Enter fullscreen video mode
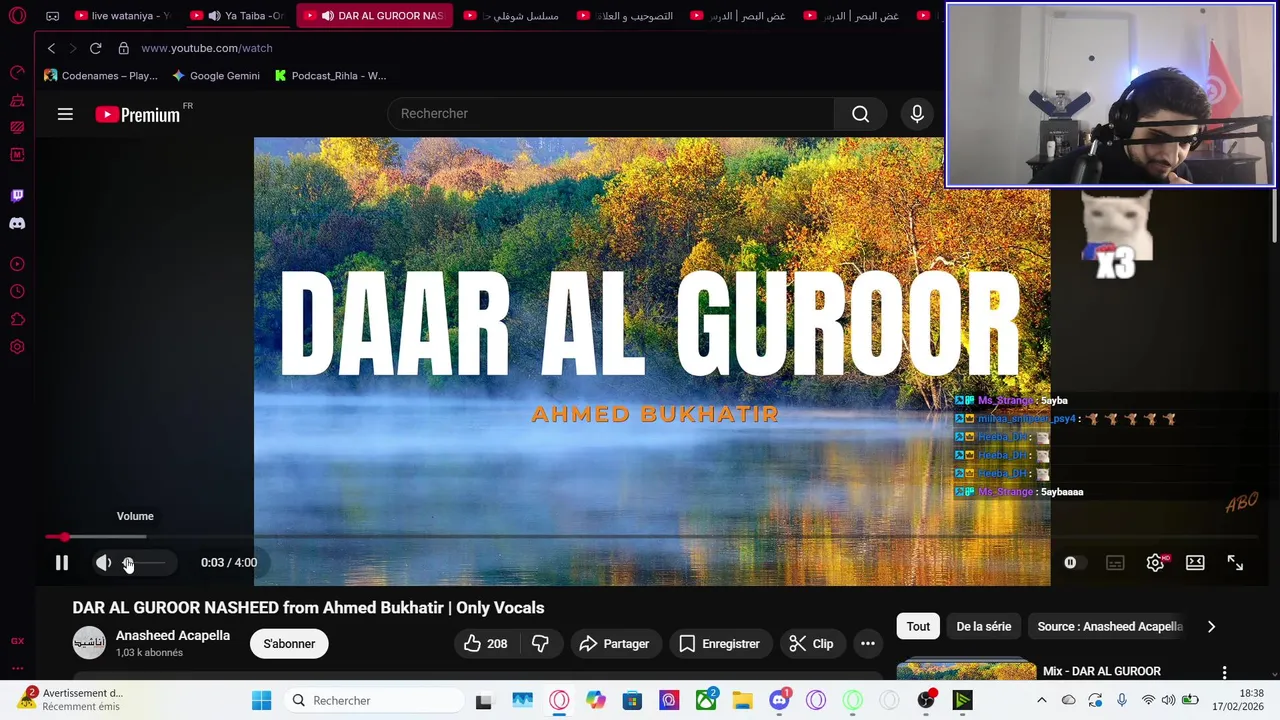This screenshot has width=1280, height=720. [1235, 563]
